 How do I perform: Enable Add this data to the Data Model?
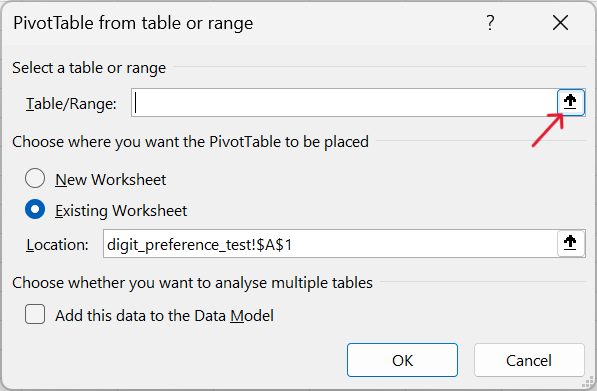click(x=35, y=314)
